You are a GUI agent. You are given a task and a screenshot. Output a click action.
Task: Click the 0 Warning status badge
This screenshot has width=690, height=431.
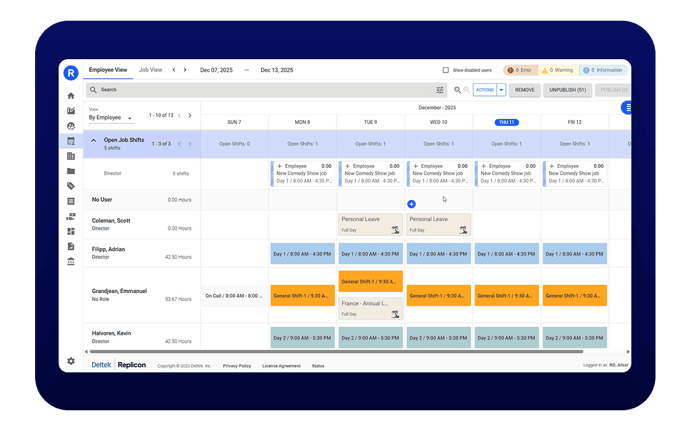tap(558, 70)
